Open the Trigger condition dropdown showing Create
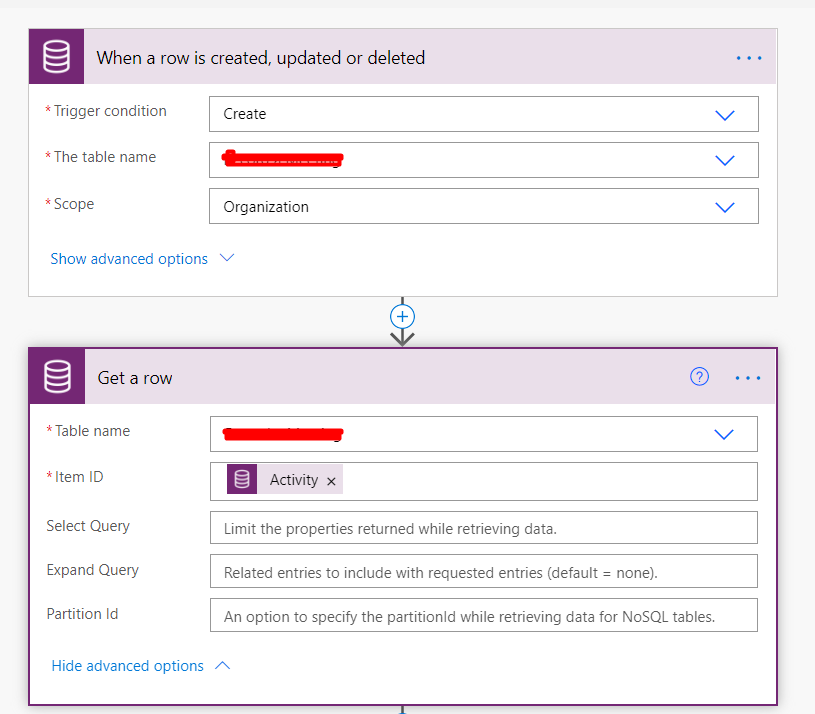815x714 pixels. [x=725, y=114]
